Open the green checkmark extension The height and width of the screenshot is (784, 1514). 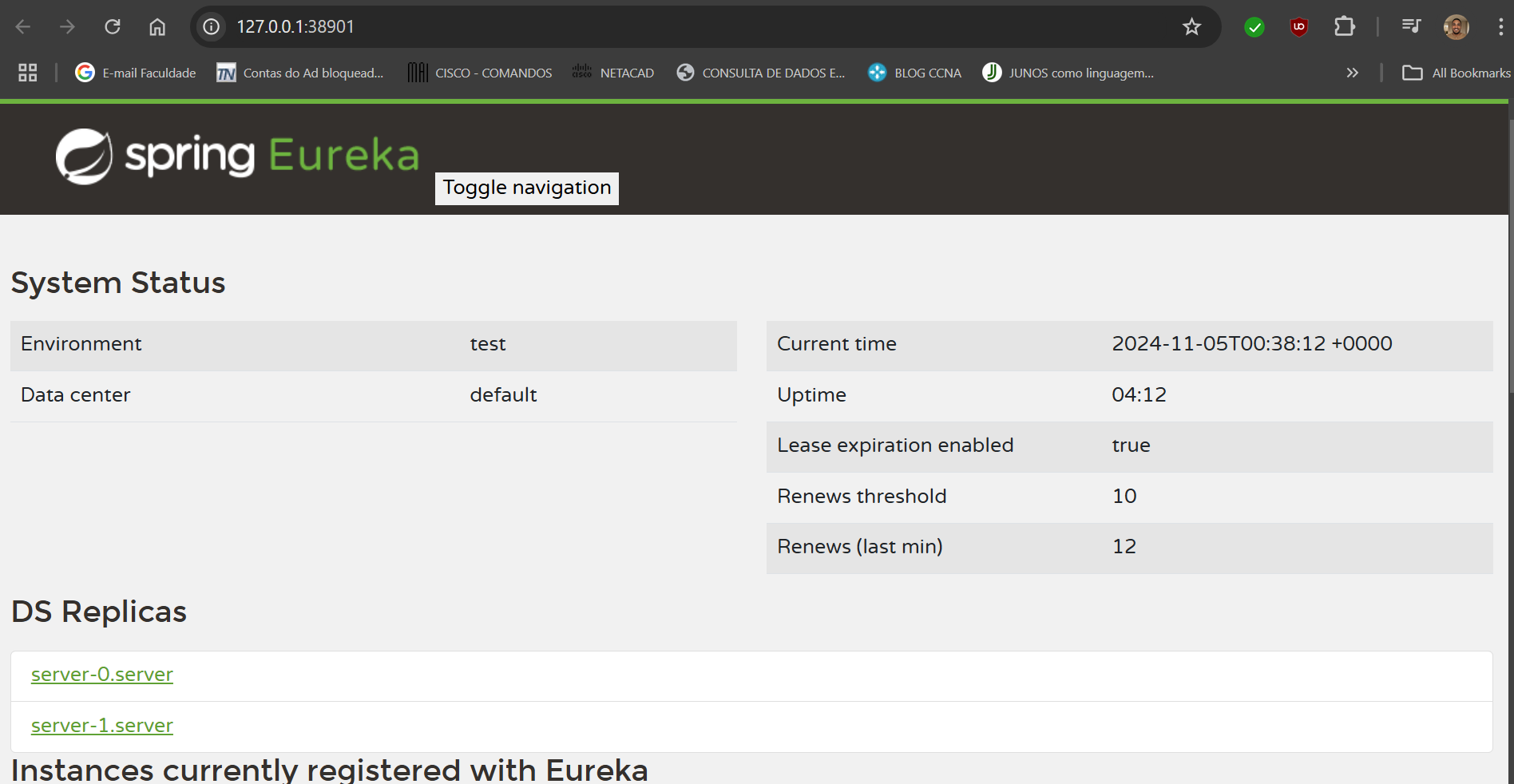pyautogui.click(x=1254, y=28)
